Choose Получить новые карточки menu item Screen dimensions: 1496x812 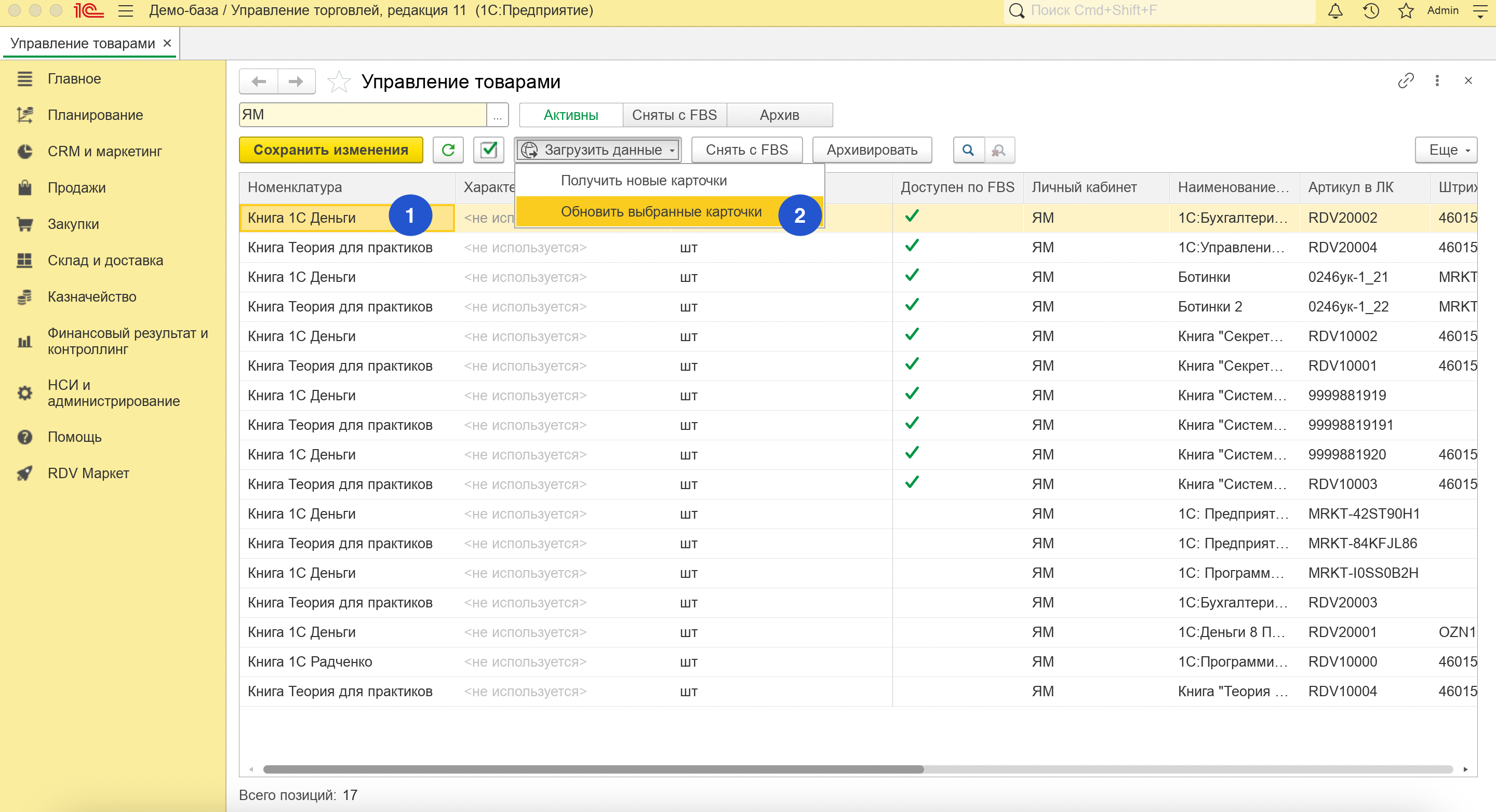[x=644, y=181]
